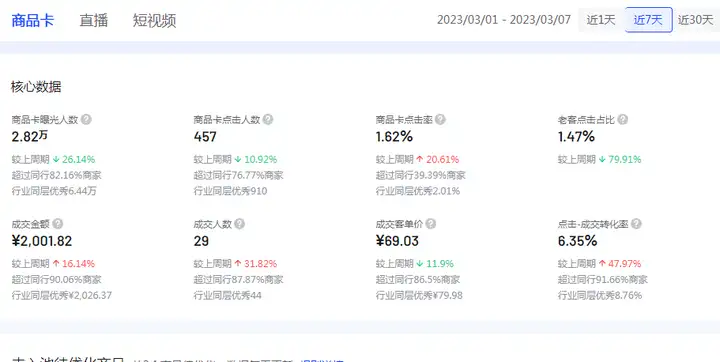Open date range 2023/03/01 - 2023/03/07
720x362 pixels.
504,20
